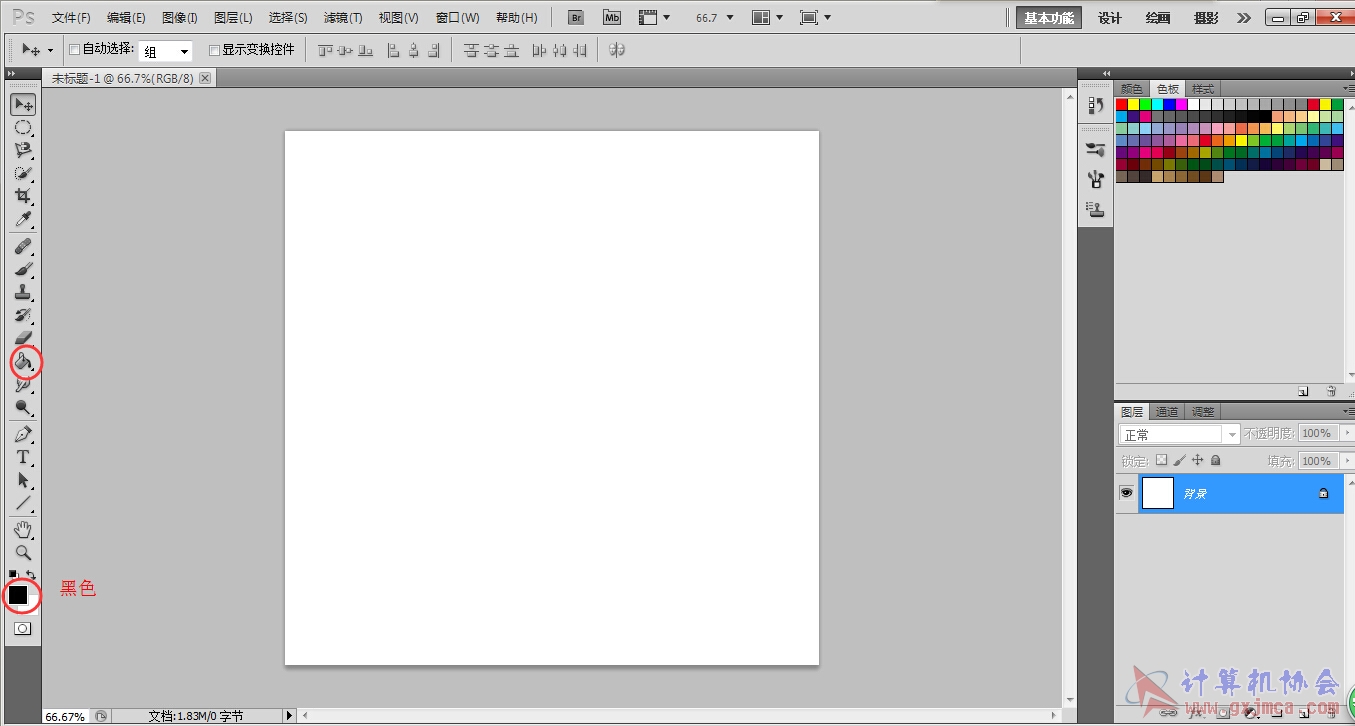Enable the 自动选择 checkbox
This screenshot has width=1355, height=726.
[74, 49]
